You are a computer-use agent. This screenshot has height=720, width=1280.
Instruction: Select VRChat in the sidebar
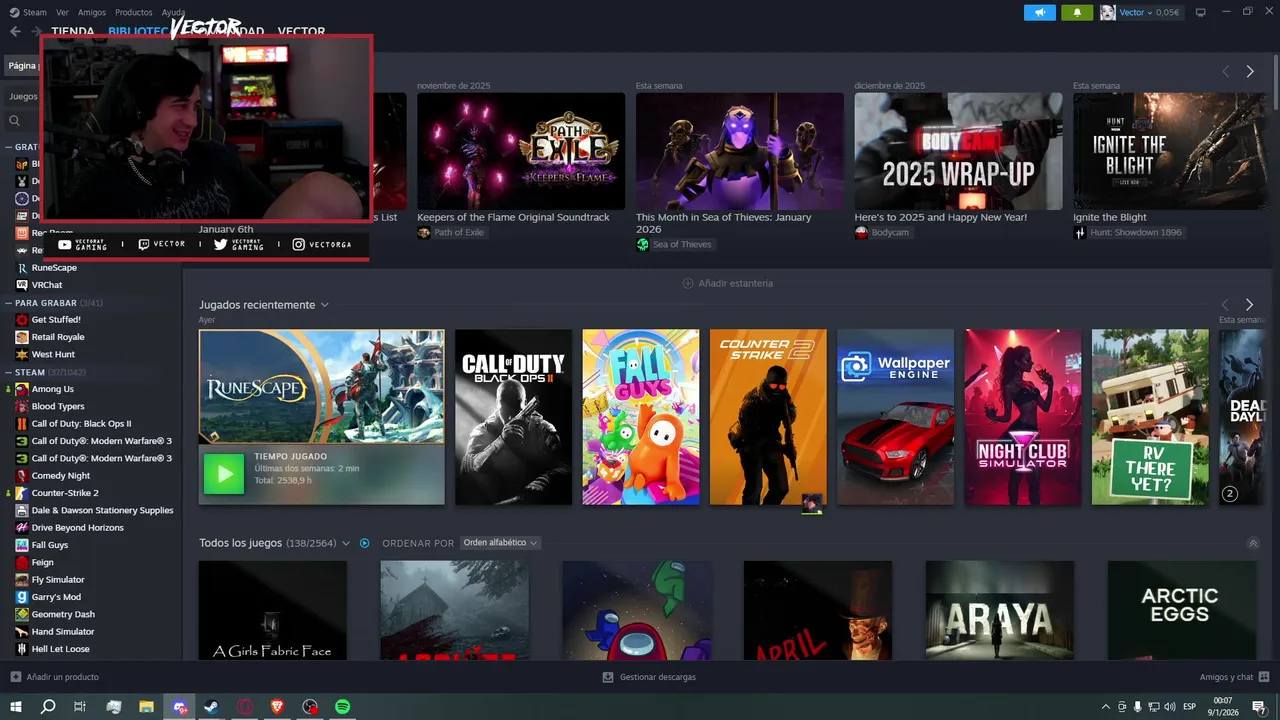pos(47,285)
